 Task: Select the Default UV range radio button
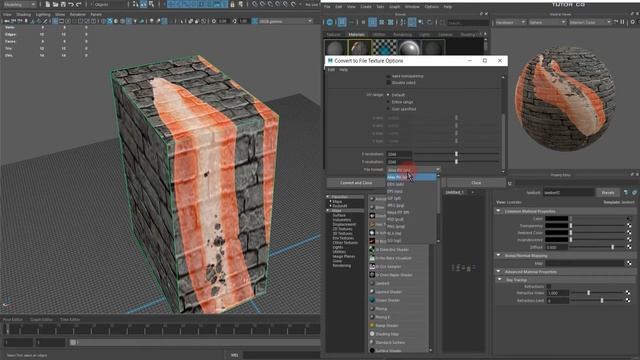388,95
